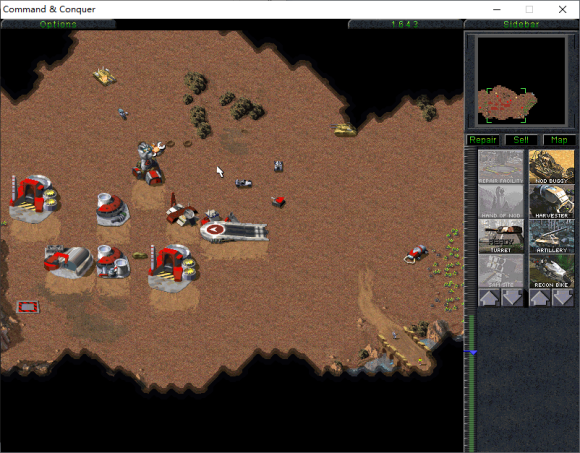The width and height of the screenshot is (580, 453).
Task: Click the greyed Repair Facility build icon
Action: (501, 166)
